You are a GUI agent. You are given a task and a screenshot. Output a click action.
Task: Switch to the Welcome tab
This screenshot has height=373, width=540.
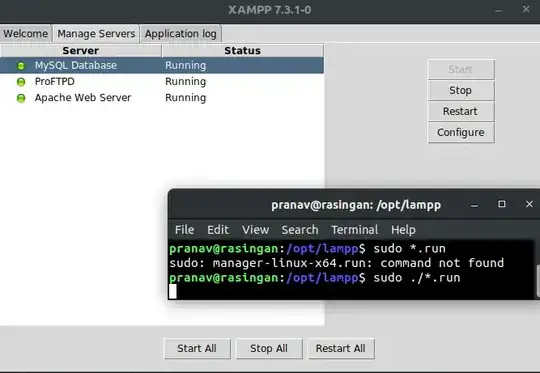coord(26,34)
